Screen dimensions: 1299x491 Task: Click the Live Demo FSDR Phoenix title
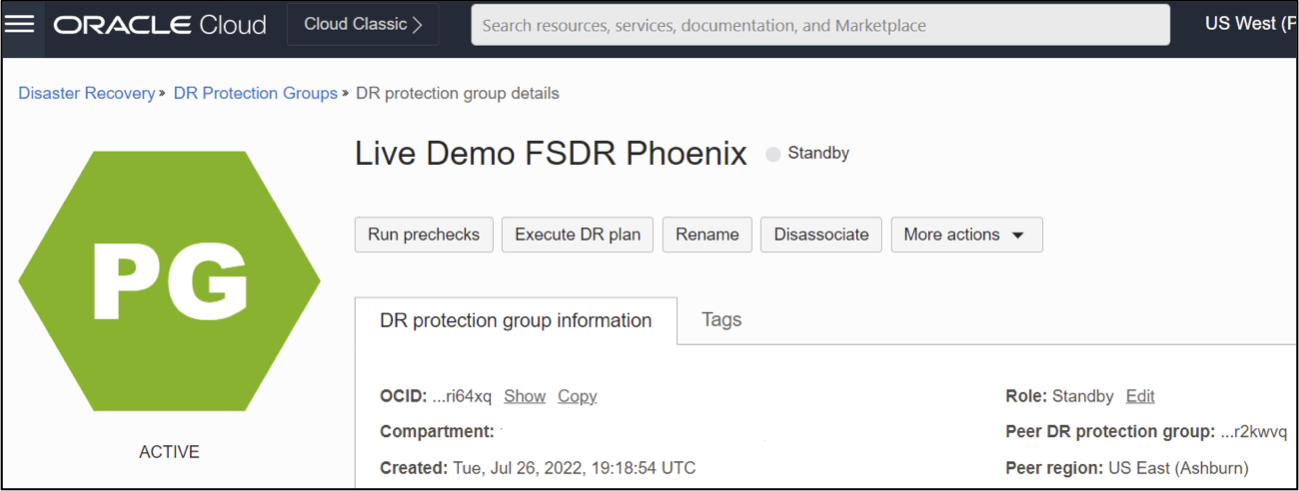click(550, 154)
